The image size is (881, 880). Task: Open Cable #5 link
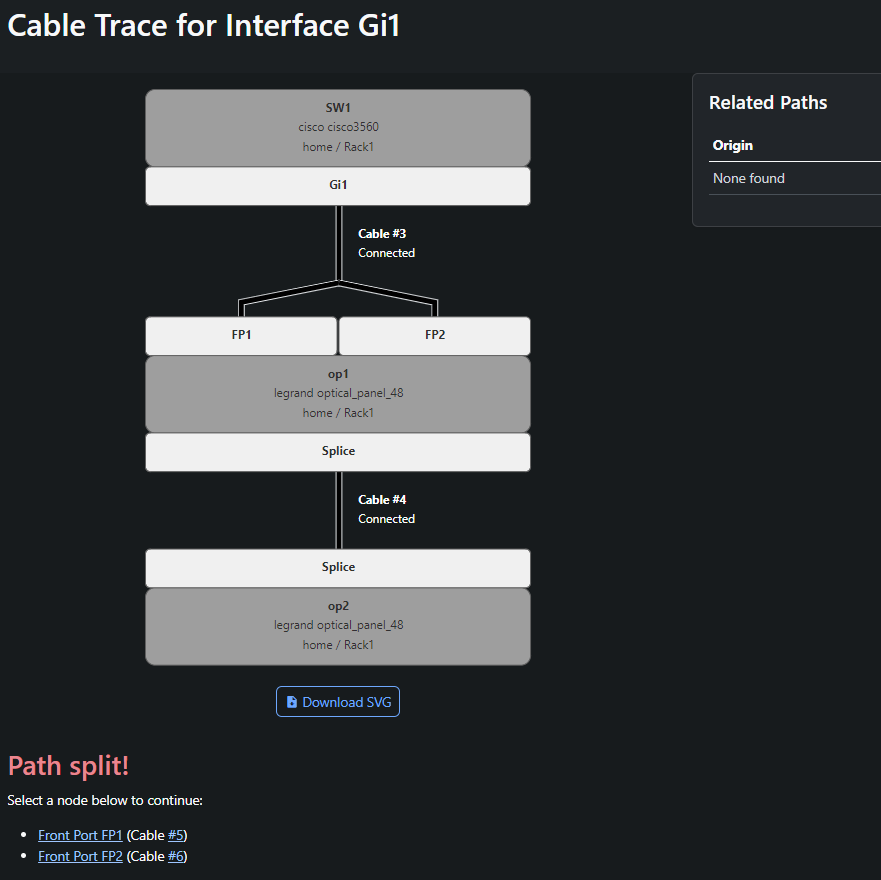click(175, 835)
